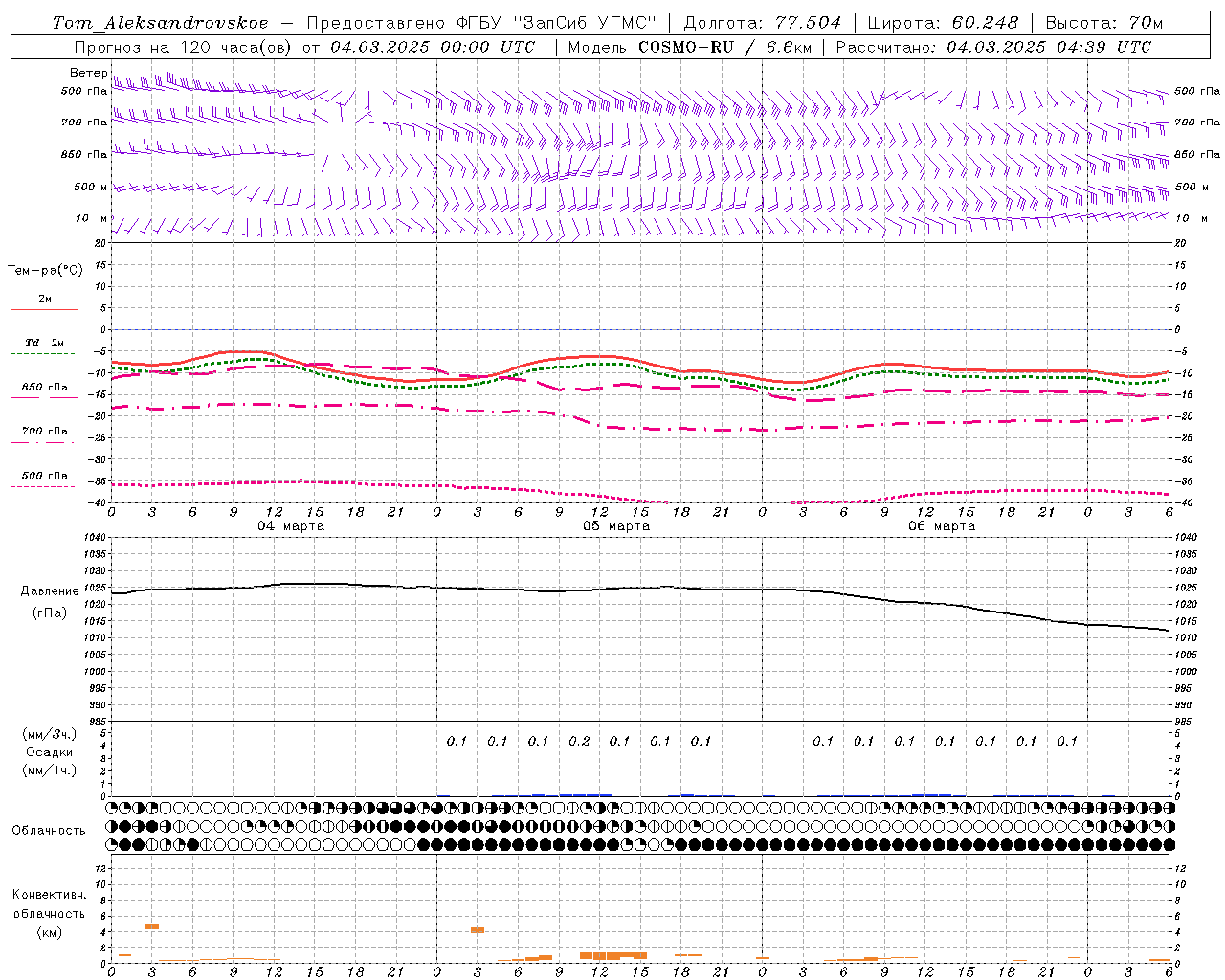This screenshot has width=1225, height=980.
Task: Click the Давление panel label
Action: click(x=50, y=591)
